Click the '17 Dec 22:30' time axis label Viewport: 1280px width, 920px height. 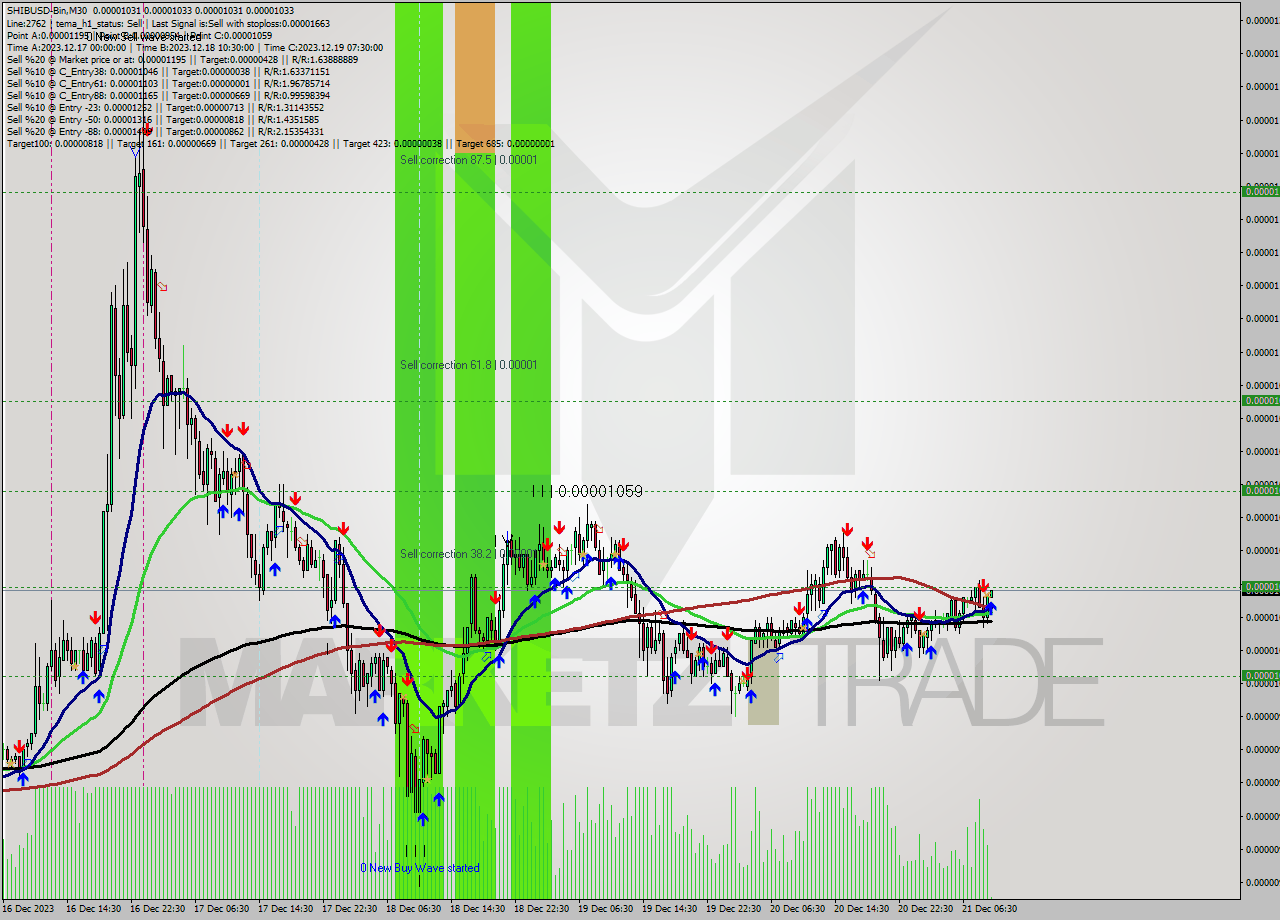[x=348, y=908]
